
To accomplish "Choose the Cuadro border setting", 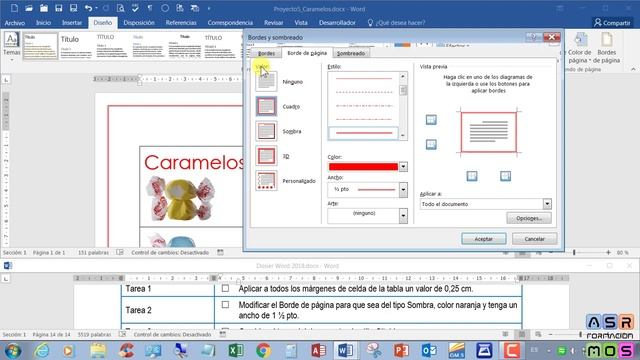I will pos(266,106).
